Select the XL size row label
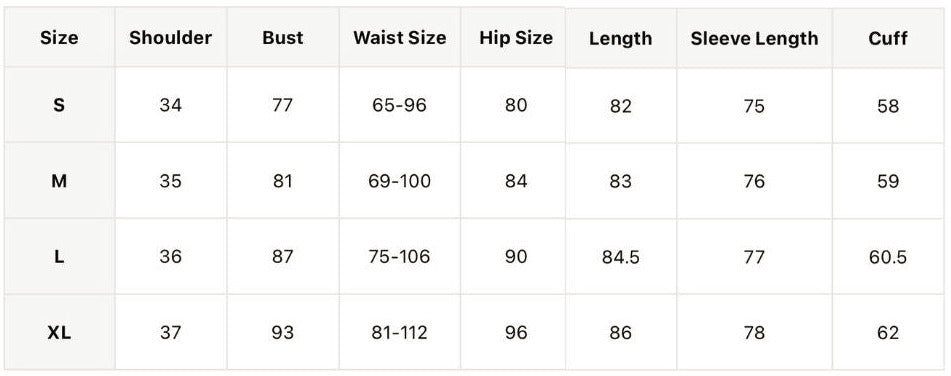Viewport: 951px width, 376px height. tap(59, 333)
